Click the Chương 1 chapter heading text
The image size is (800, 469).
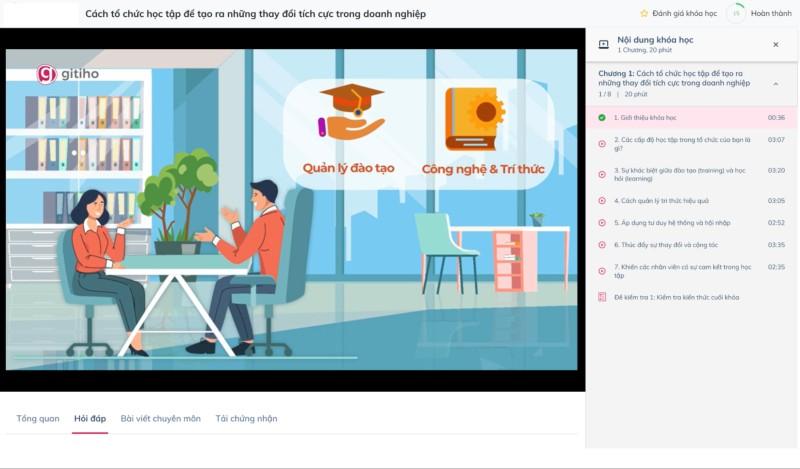click(x=674, y=78)
